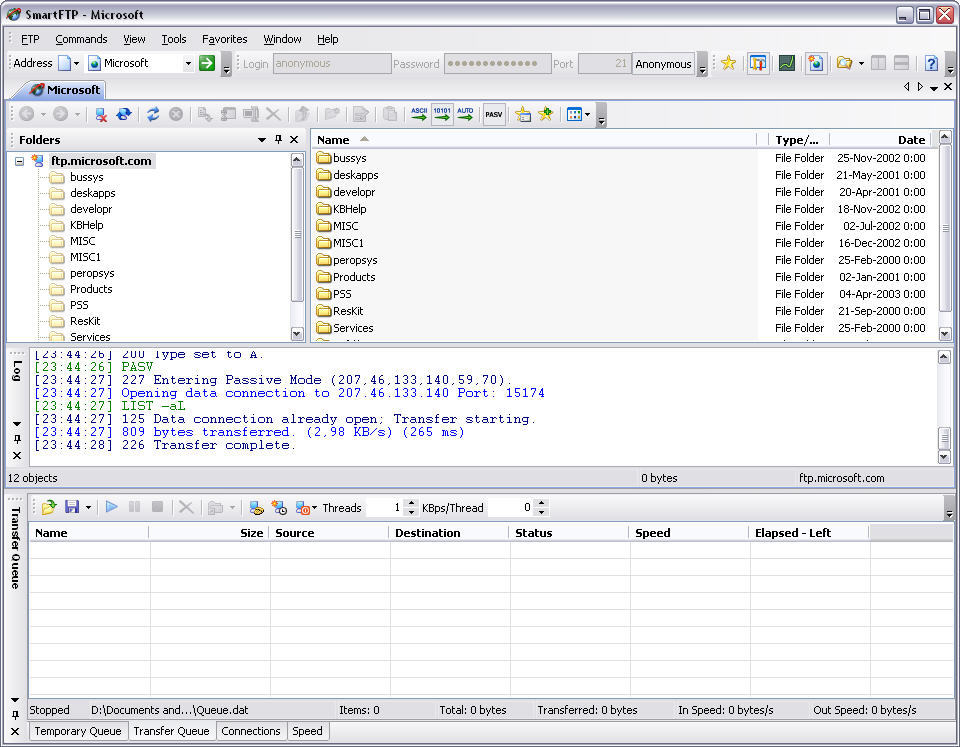Viewport: 960px width, 747px height.
Task: Click the connection settings icon in queue toolbar
Action: coord(257,507)
